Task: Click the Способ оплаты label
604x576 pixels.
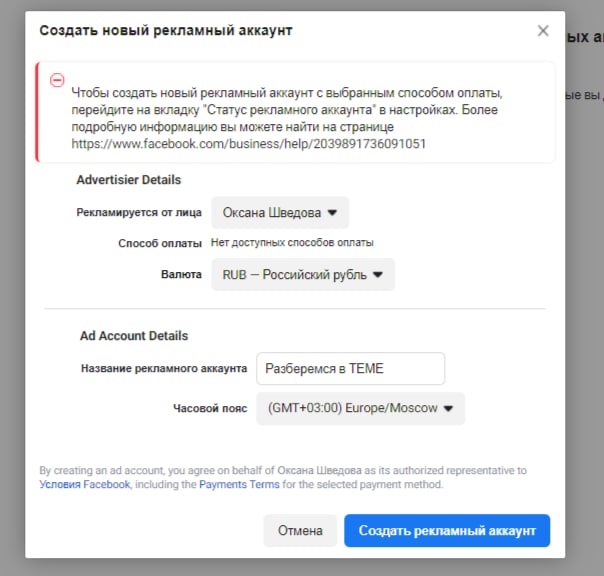Action: pyautogui.click(x=160, y=243)
